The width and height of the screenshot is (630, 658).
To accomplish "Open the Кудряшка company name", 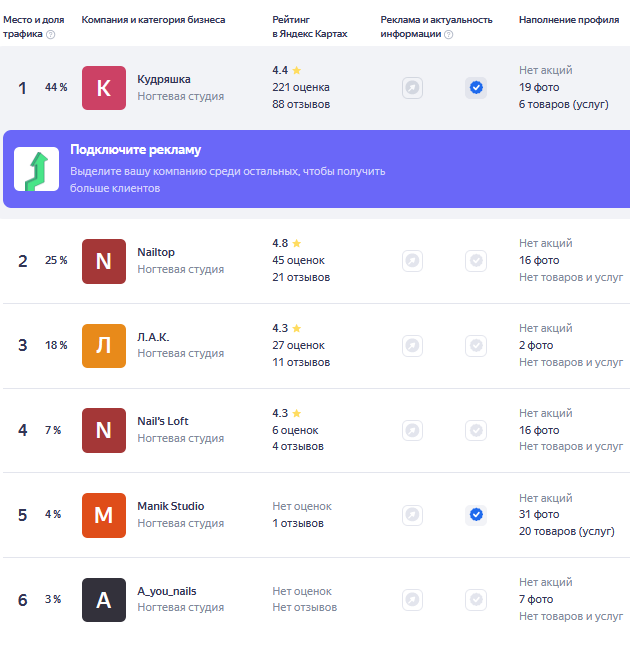I will click(164, 79).
